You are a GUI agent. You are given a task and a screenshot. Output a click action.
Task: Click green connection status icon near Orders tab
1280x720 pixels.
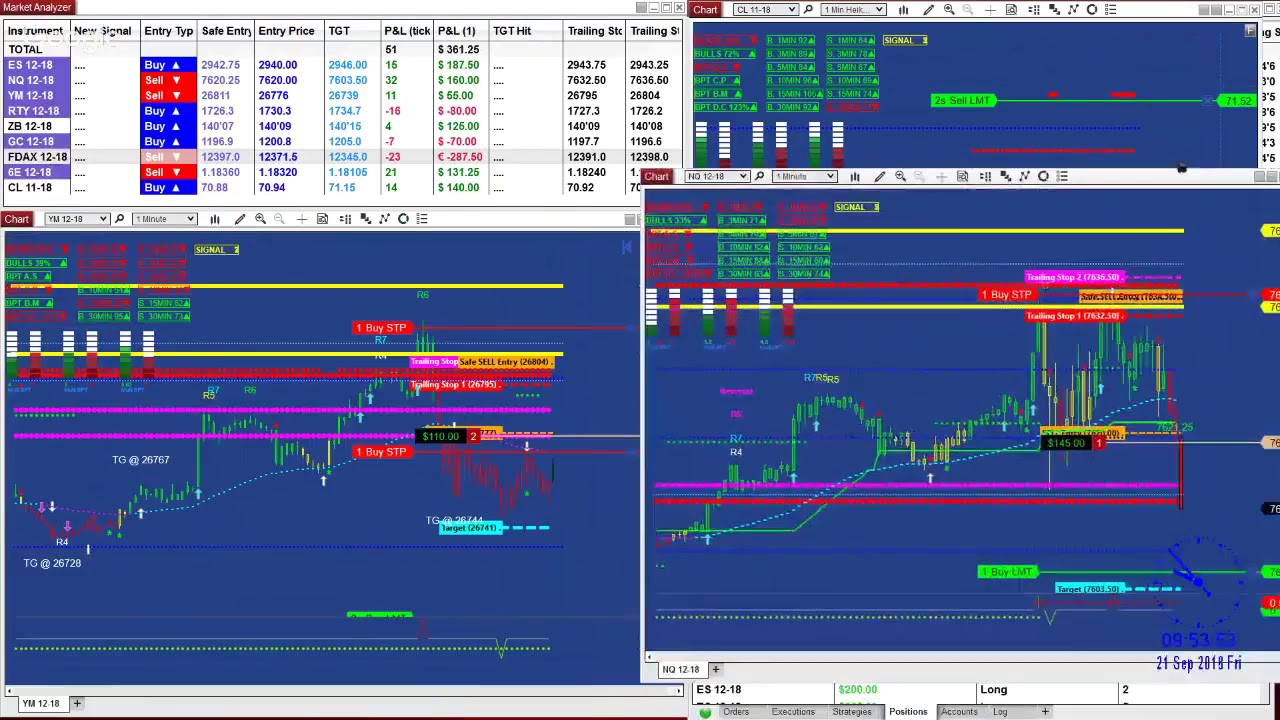click(704, 712)
